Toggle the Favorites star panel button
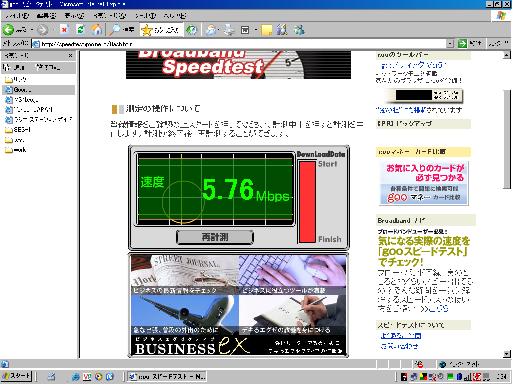The image size is (514, 389). [160, 30]
